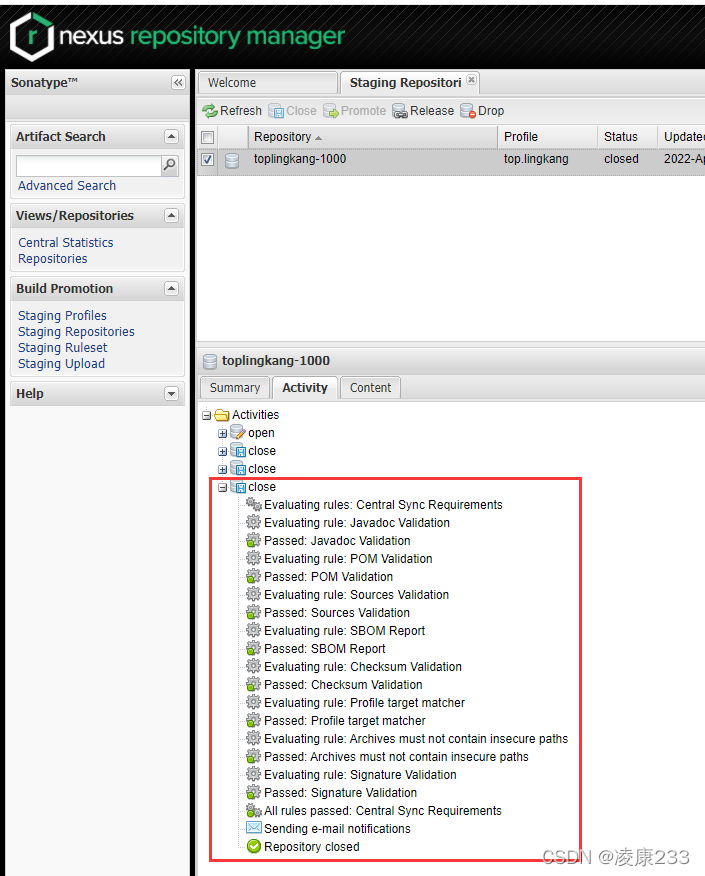Open the Repositories link

[53, 259]
